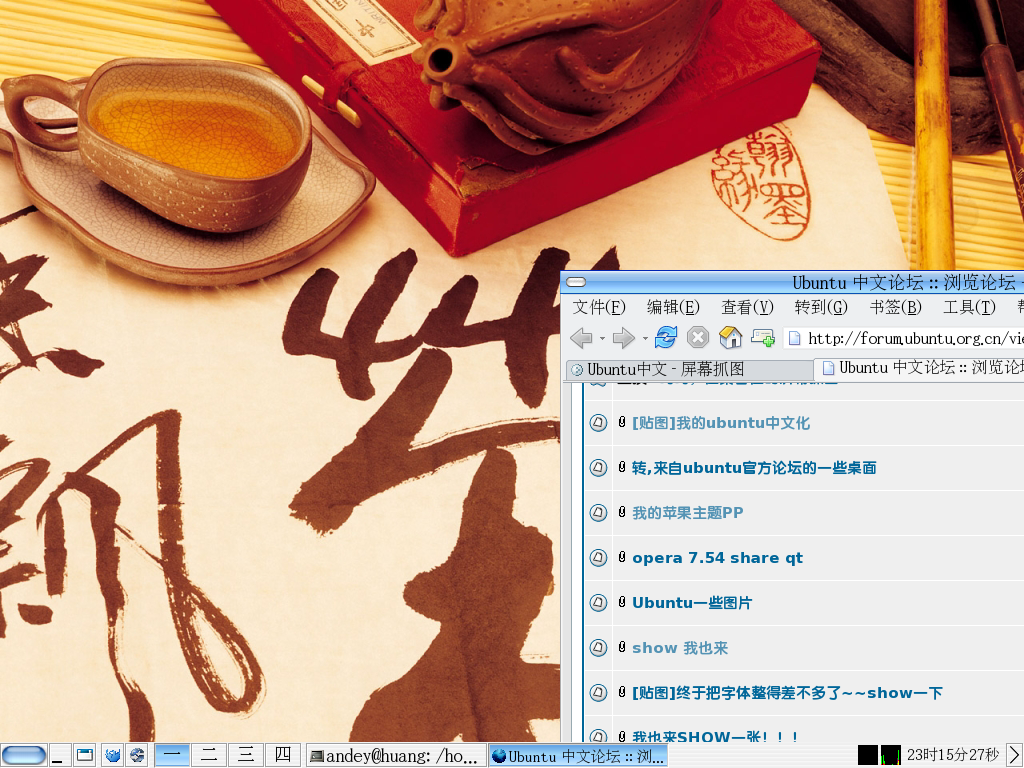This screenshot has height=768, width=1024.
Task: Open topic [贴图]我的ubuntu中文化
Action: 721,423
